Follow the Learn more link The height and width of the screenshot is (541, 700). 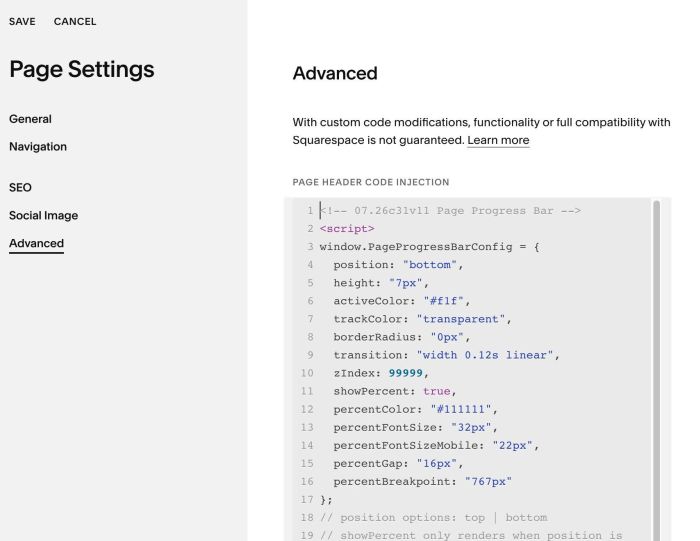tap(498, 140)
